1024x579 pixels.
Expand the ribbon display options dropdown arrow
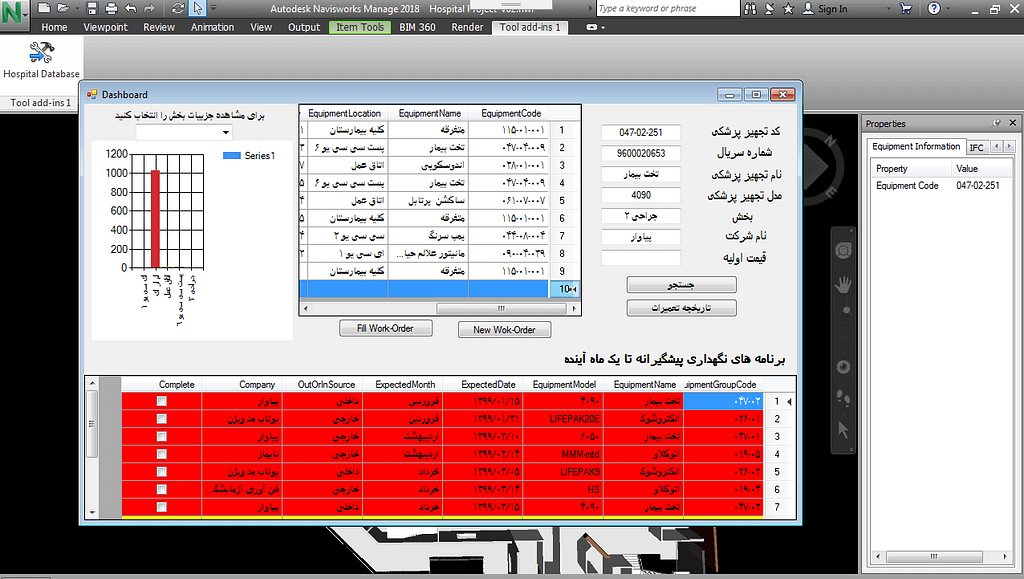click(603, 27)
